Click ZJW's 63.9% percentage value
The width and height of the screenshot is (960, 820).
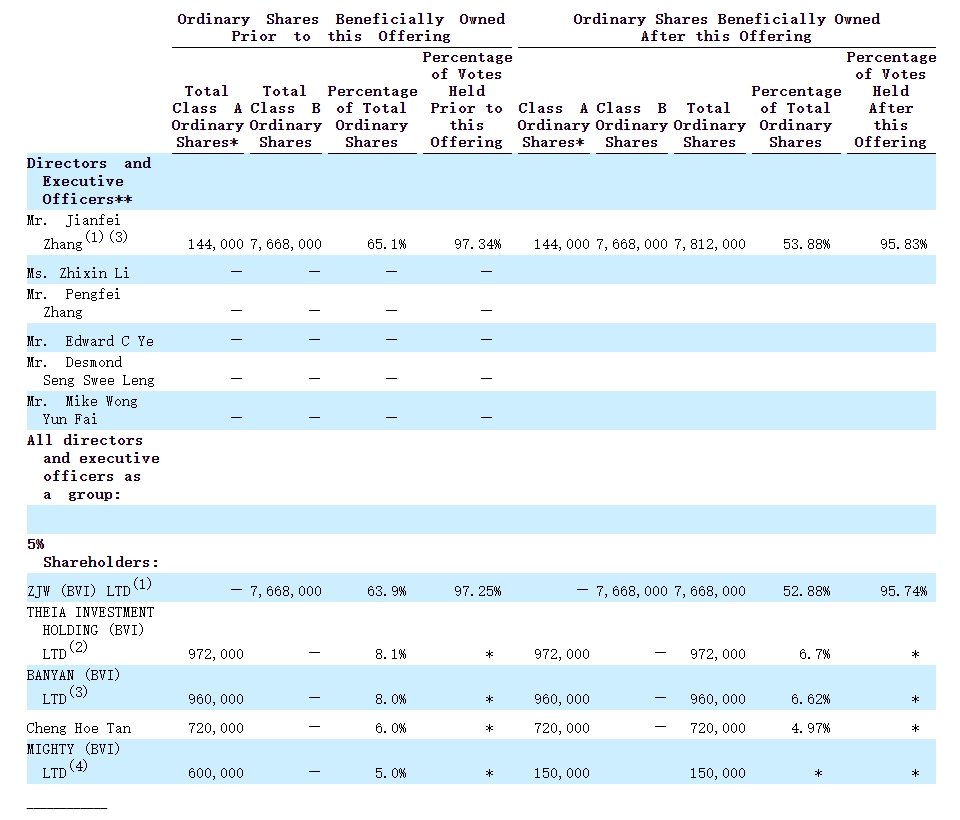(x=387, y=592)
